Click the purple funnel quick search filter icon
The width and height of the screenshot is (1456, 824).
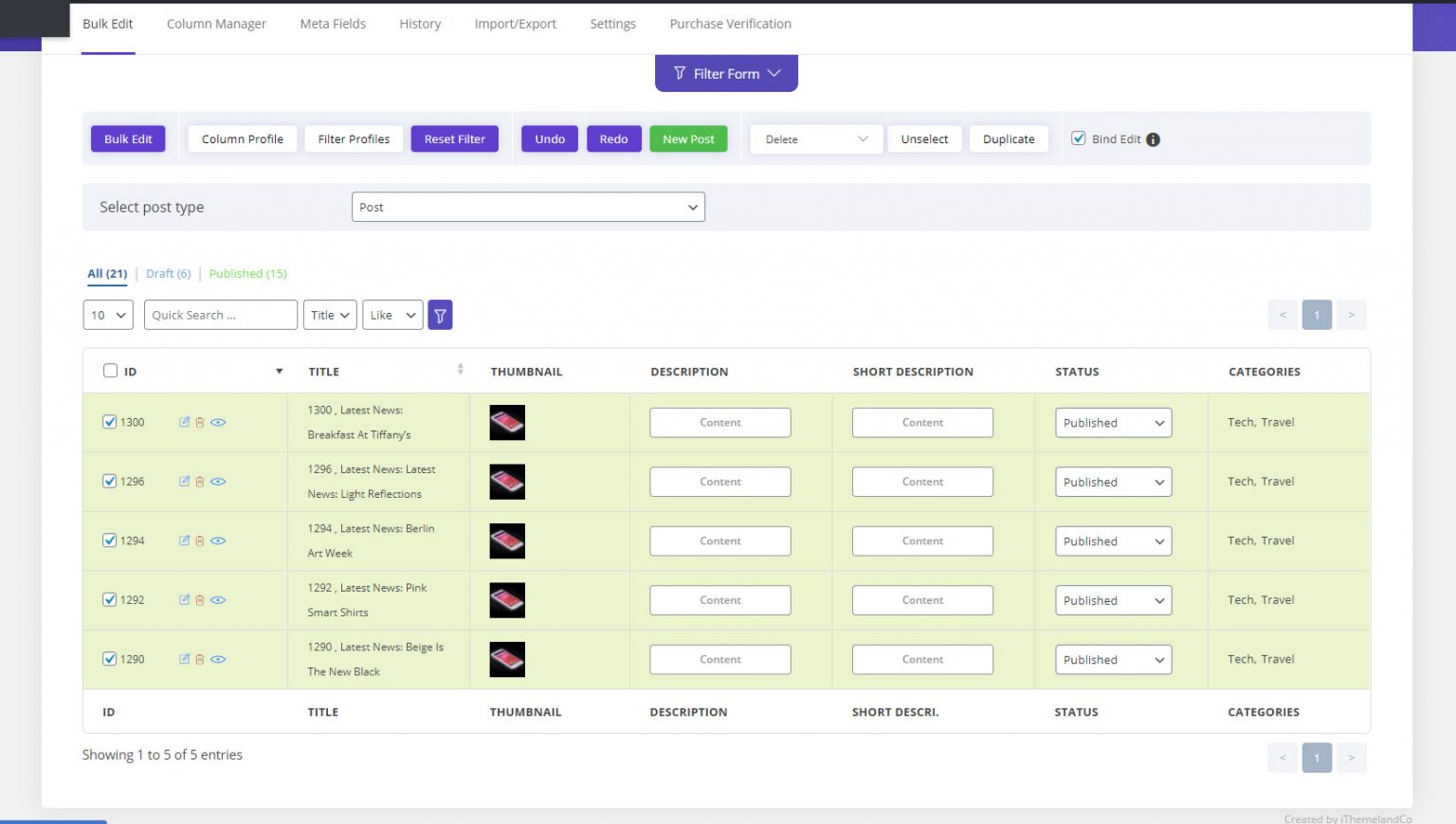click(440, 315)
